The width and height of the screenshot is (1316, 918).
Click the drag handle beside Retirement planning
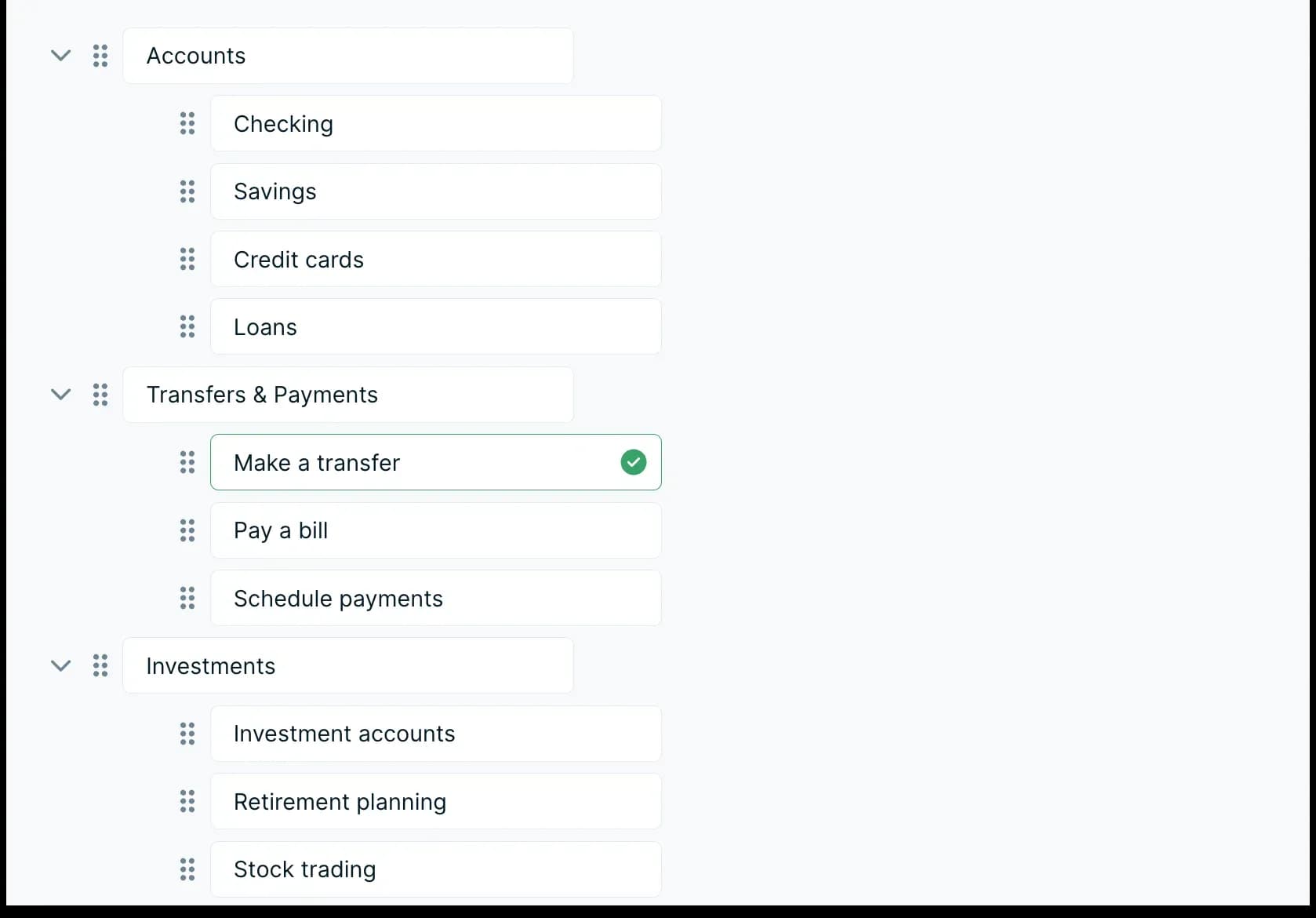point(187,801)
